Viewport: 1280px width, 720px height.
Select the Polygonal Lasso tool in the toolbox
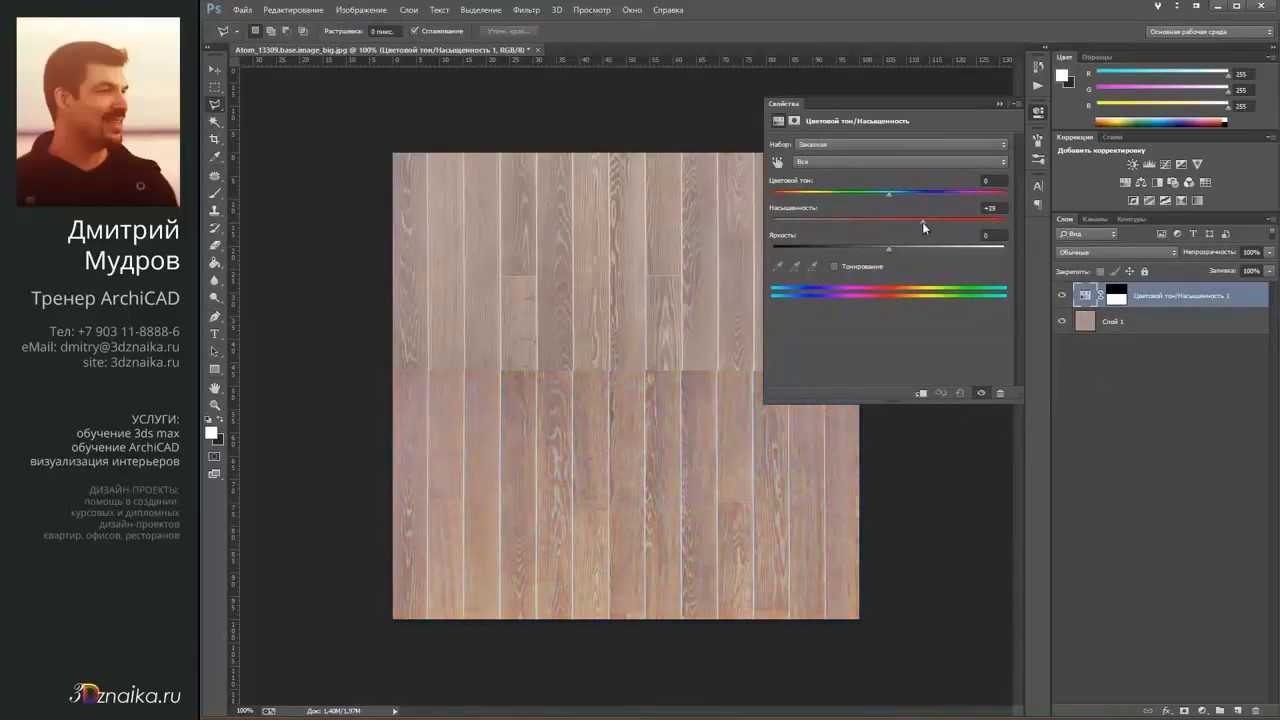pyautogui.click(x=215, y=104)
